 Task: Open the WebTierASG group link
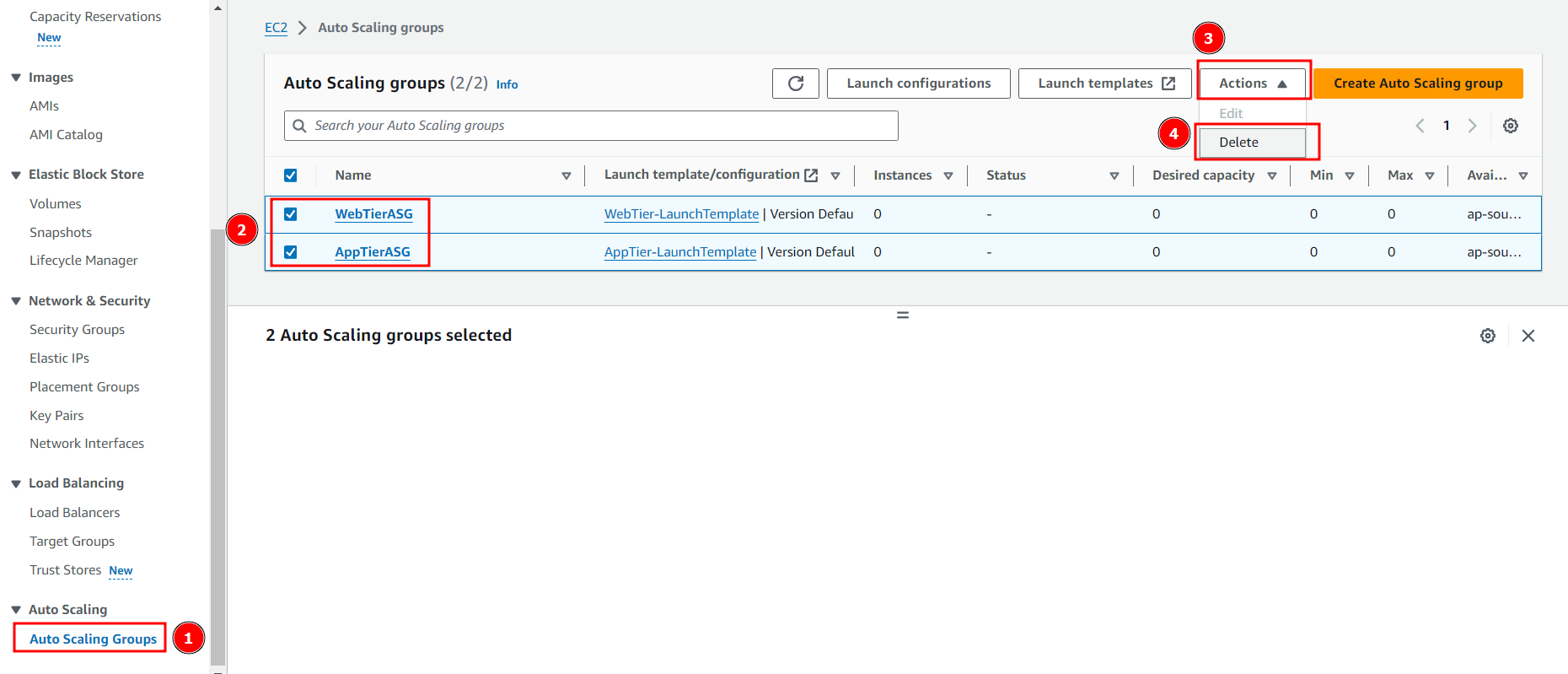click(374, 214)
